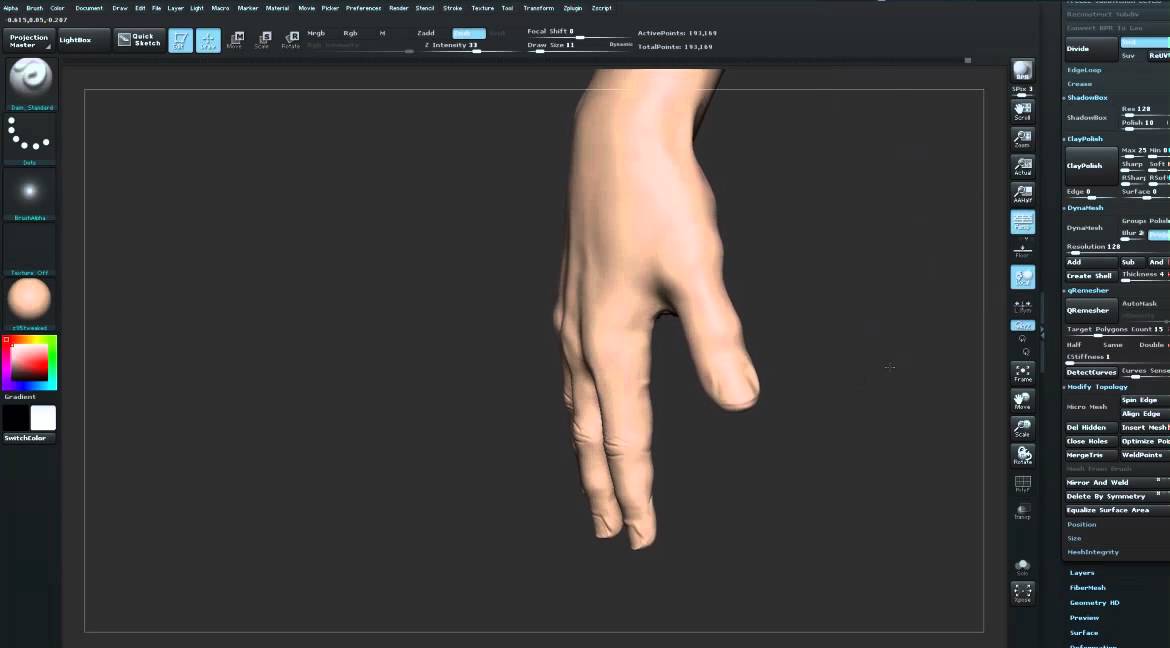1170x648 pixels.
Task: Toggle the XYZ rotation mode button
Action: coord(1022,325)
